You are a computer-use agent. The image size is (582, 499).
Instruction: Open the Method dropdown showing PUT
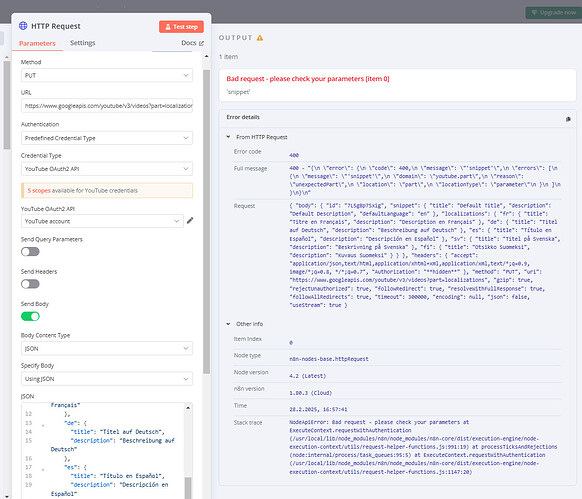click(x=107, y=75)
